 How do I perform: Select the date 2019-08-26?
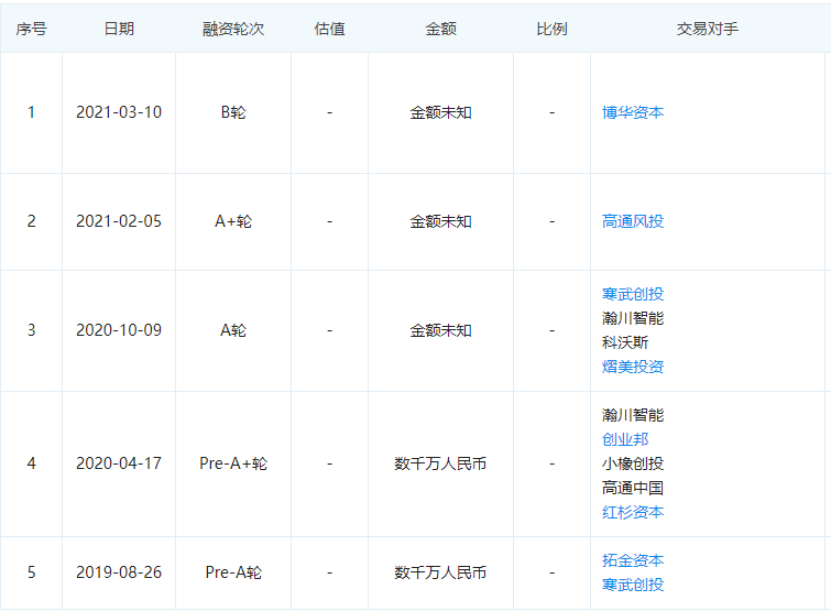click(119, 572)
